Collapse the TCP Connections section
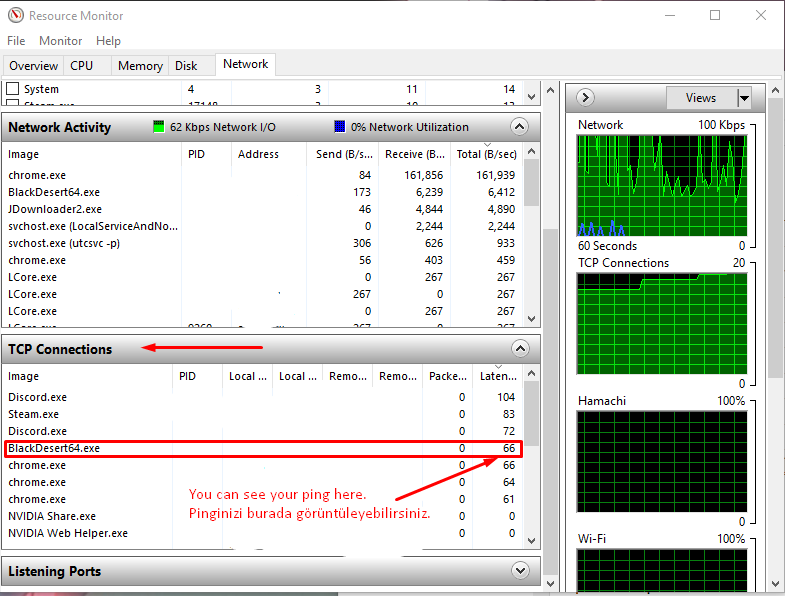Viewport: 785px width, 596px height. pos(520,349)
